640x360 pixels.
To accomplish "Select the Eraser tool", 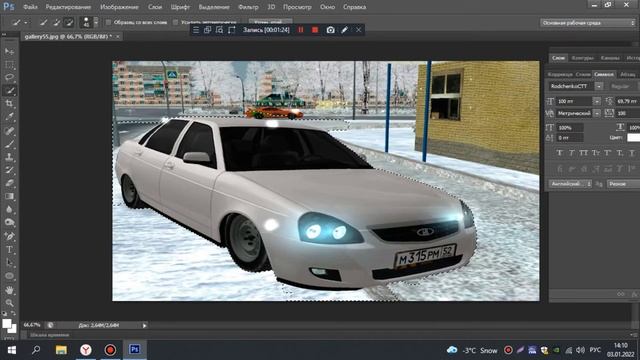I will pyautogui.click(x=9, y=183).
